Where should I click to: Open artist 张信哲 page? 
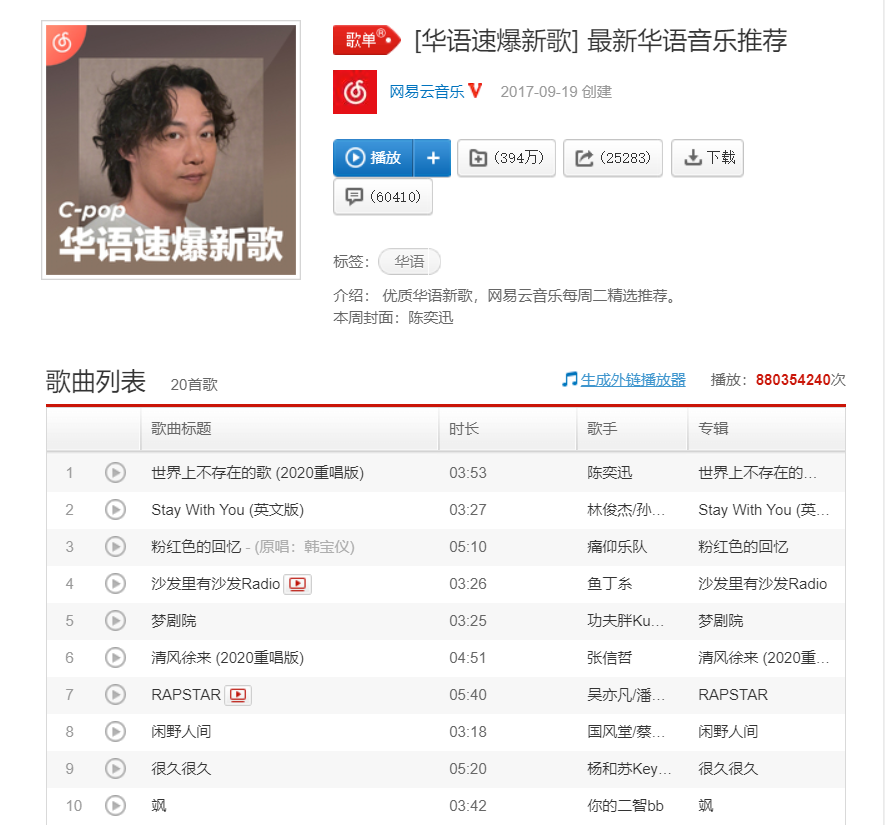[x=609, y=658]
